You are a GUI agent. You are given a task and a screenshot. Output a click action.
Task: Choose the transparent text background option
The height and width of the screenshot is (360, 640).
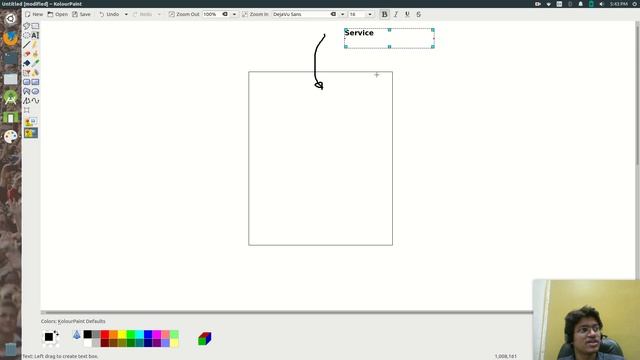31,133
